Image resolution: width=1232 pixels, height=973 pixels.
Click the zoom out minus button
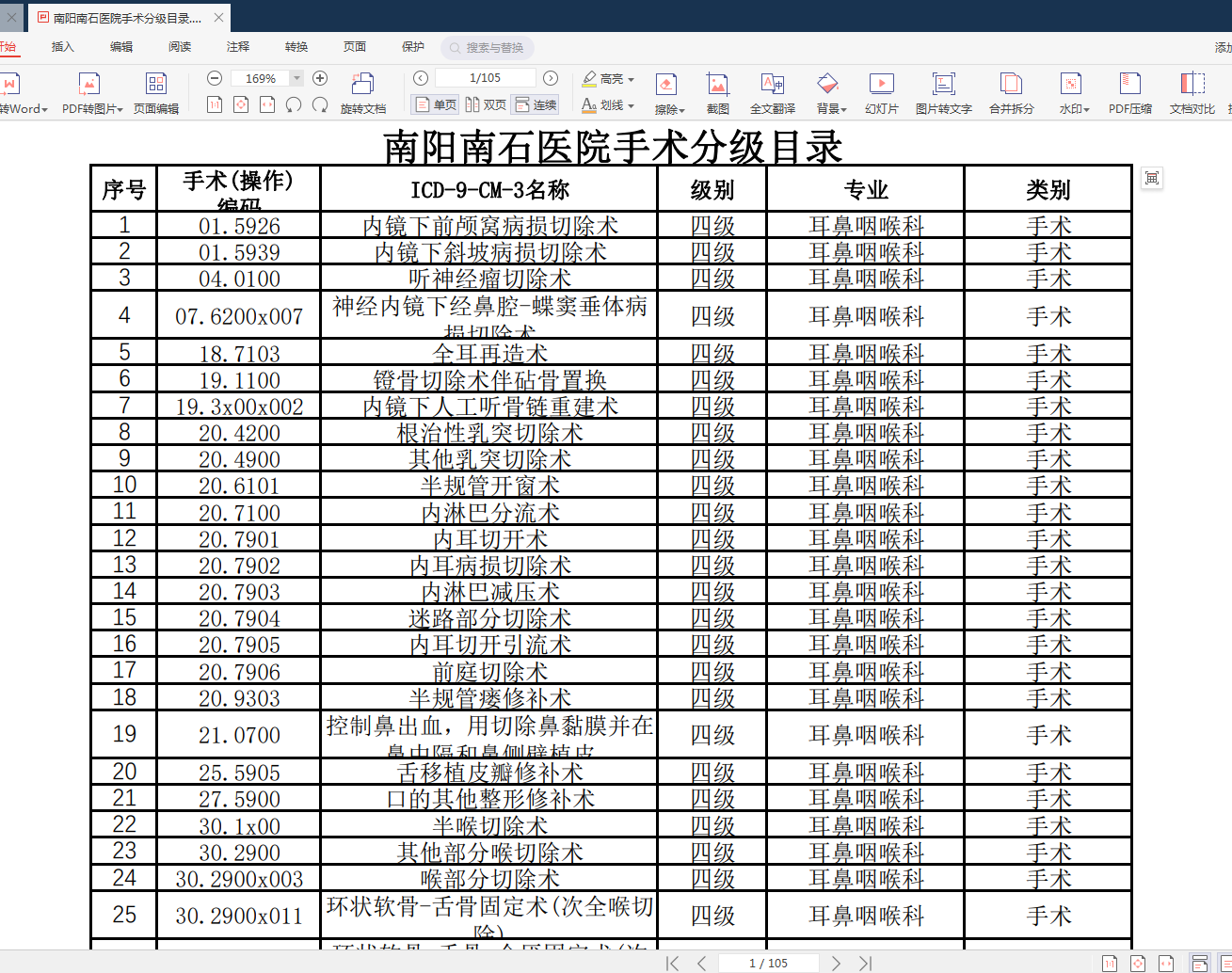pos(215,78)
